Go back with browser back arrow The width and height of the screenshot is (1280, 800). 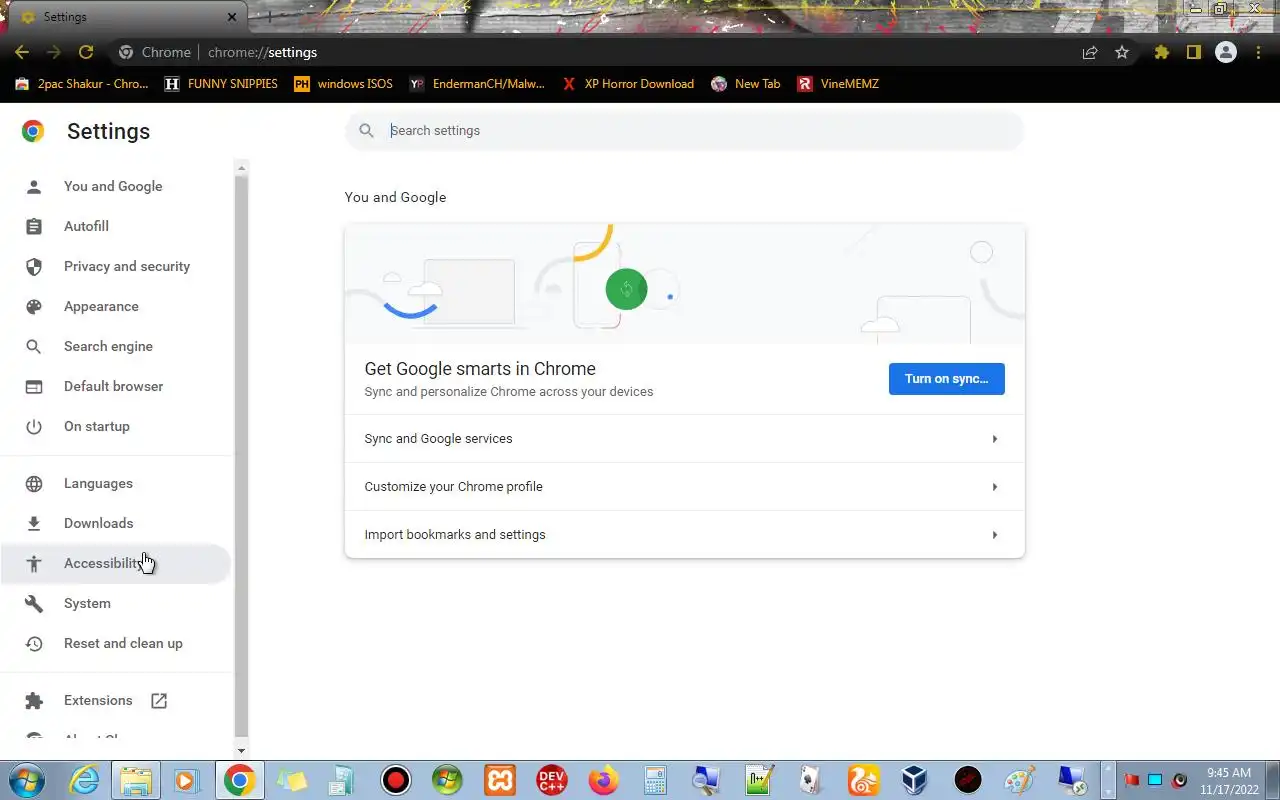(x=22, y=52)
